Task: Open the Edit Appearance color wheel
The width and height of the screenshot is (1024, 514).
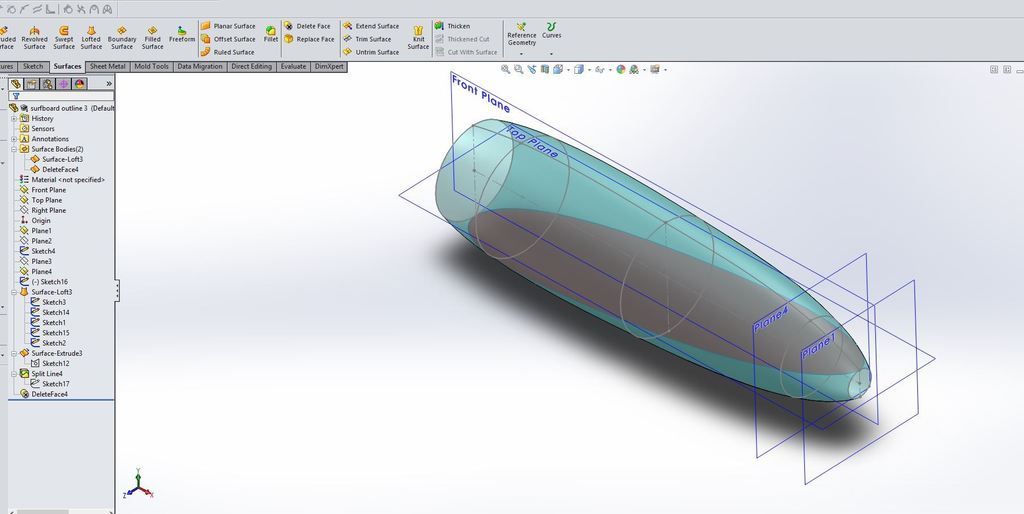Action: click(x=621, y=69)
